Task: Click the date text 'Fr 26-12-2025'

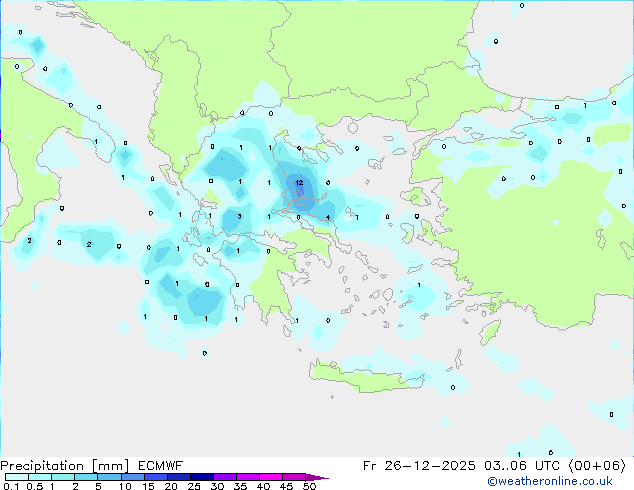Action: (419, 466)
